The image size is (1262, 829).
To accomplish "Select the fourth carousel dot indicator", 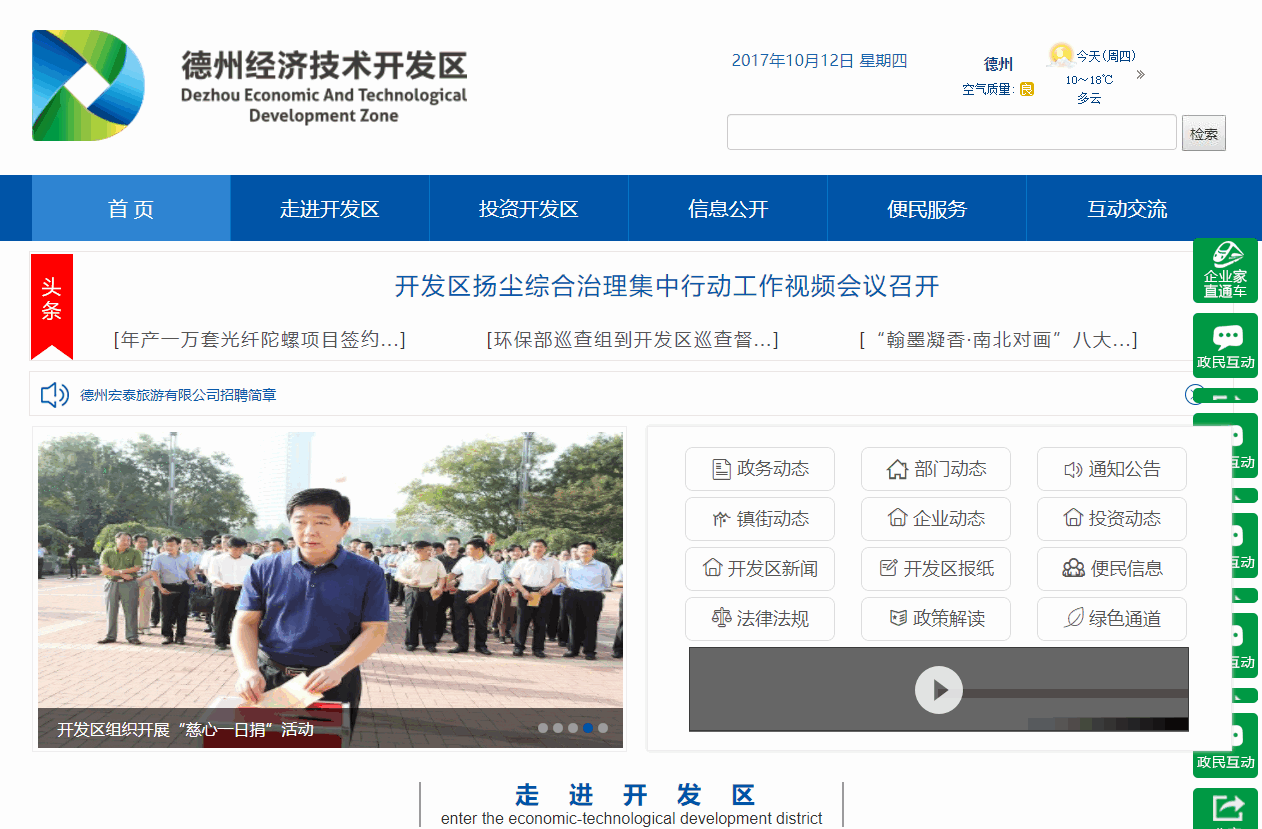I will (588, 728).
